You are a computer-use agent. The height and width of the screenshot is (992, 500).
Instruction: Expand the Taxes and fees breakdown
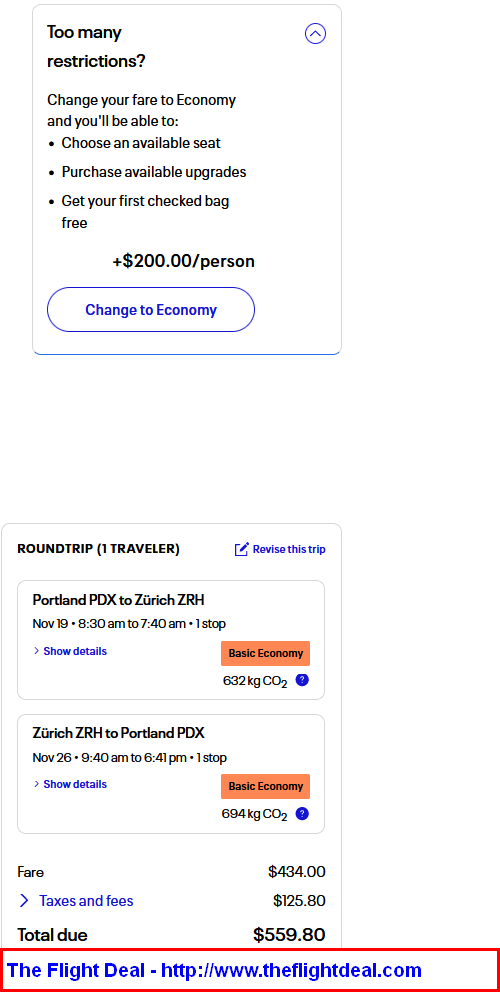[86, 900]
